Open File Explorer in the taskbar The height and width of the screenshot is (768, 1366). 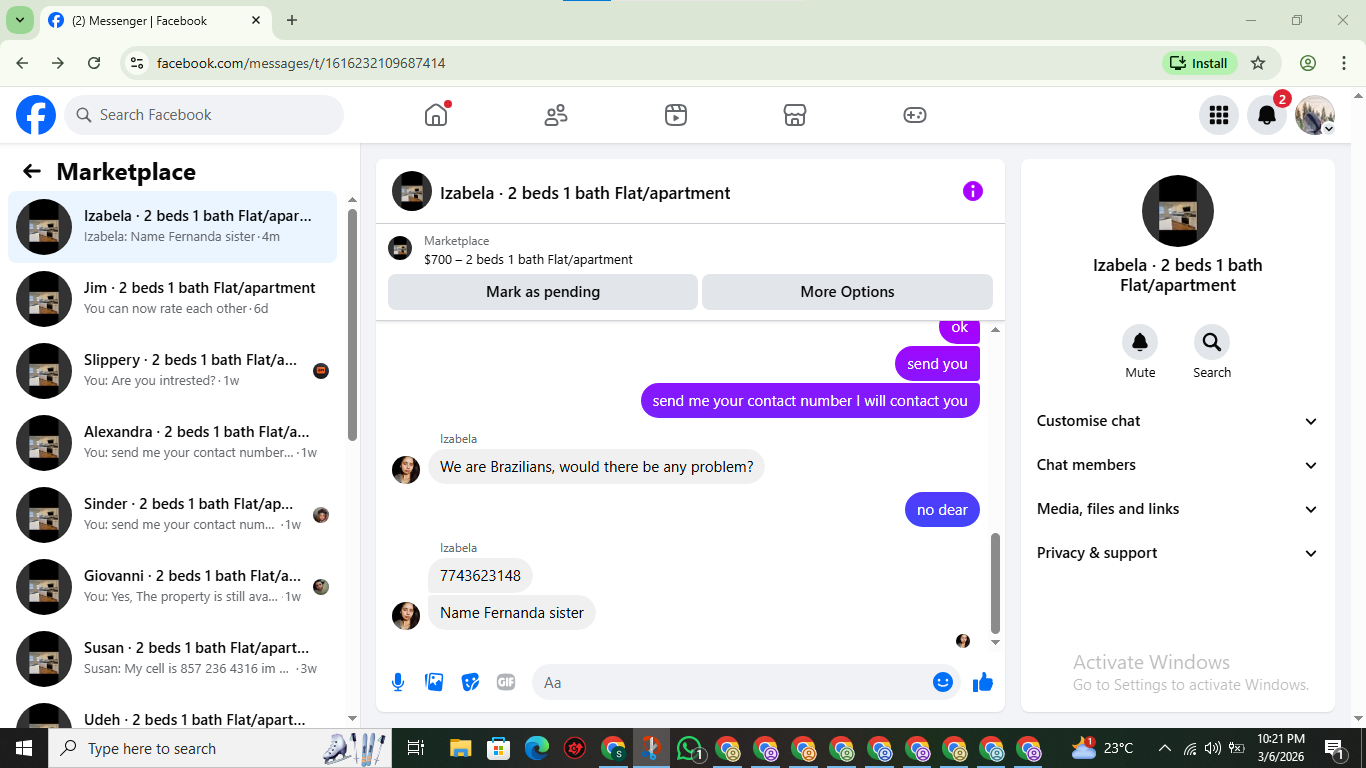coord(460,748)
